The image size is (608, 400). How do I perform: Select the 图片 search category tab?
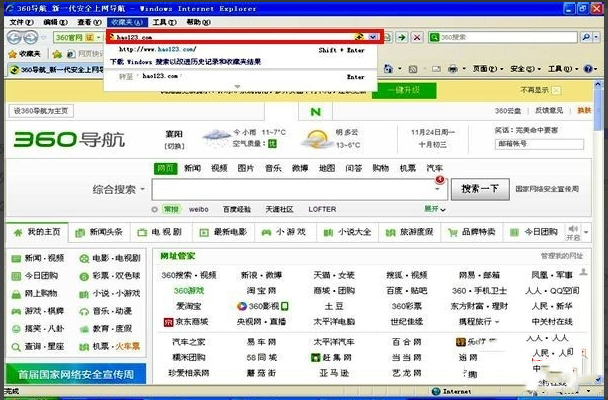(x=245, y=168)
